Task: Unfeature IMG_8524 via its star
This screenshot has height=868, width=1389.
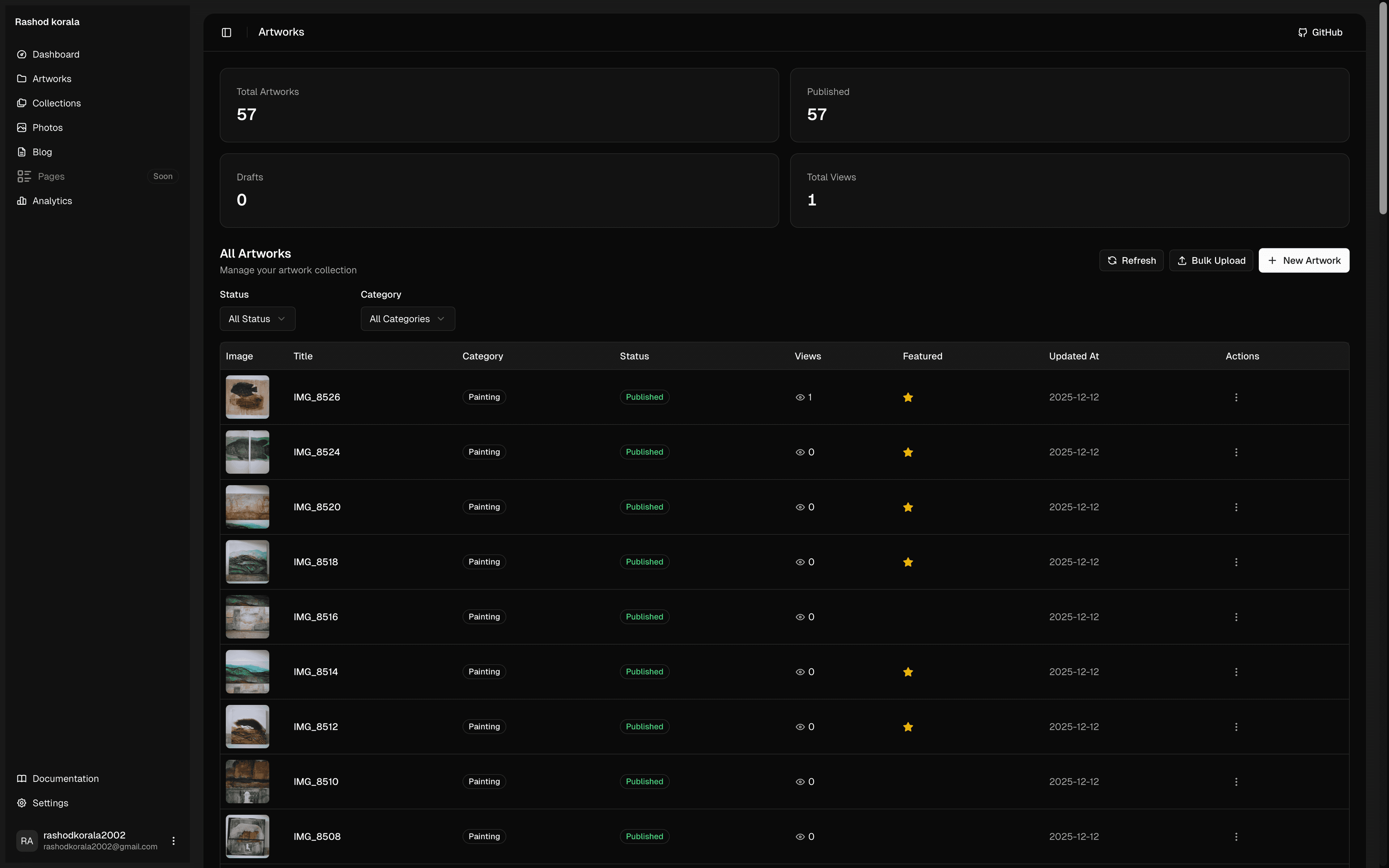Action: 908,452
